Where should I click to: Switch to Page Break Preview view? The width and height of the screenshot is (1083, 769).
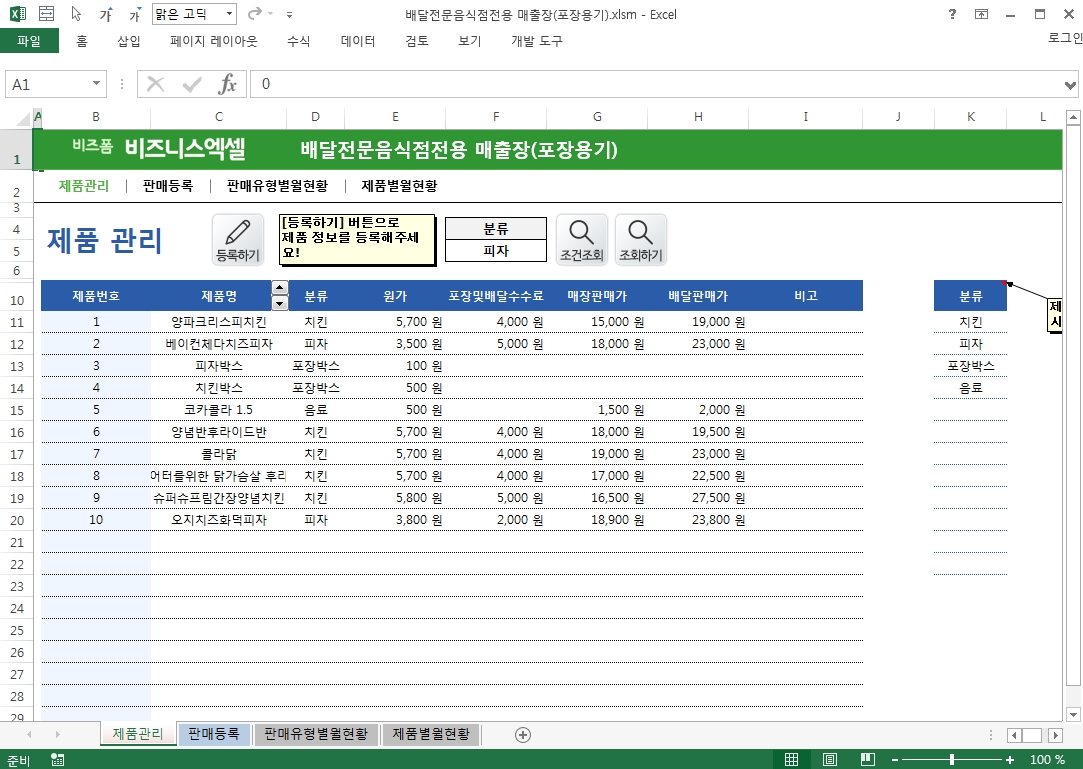click(868, 760)
